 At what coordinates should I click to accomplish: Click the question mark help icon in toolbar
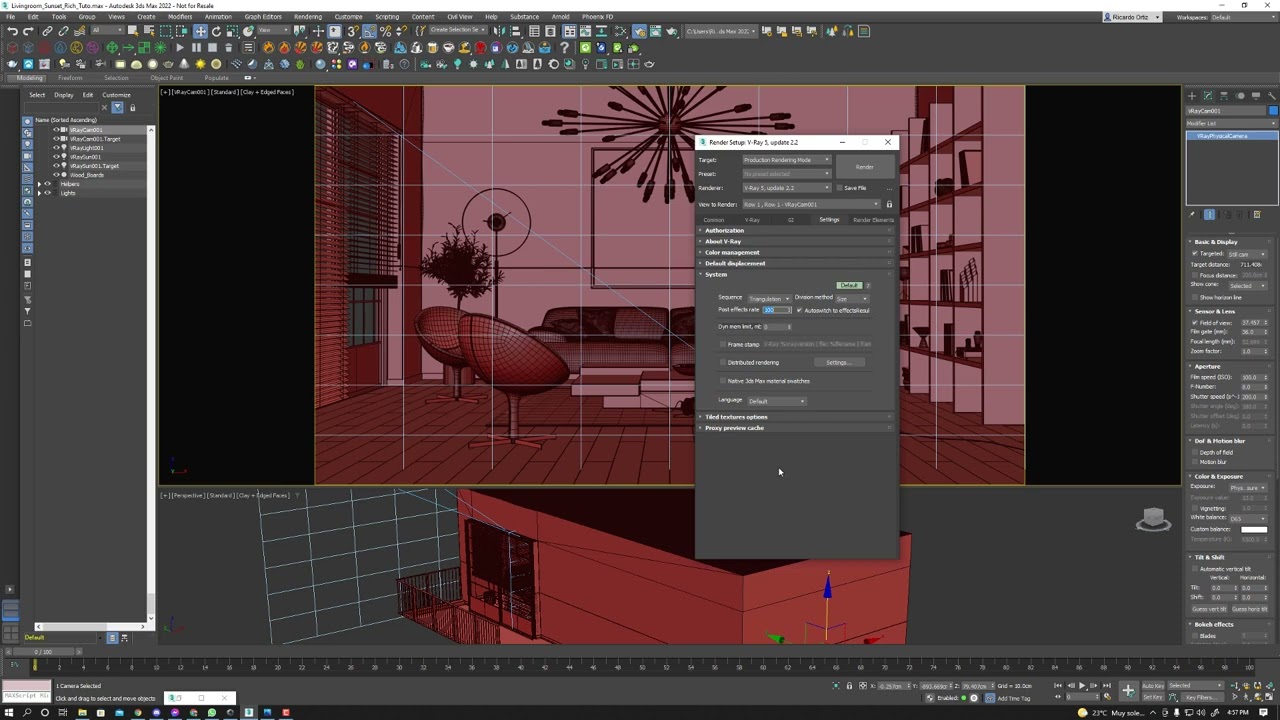pyautogui.click(x=564, y=47)
